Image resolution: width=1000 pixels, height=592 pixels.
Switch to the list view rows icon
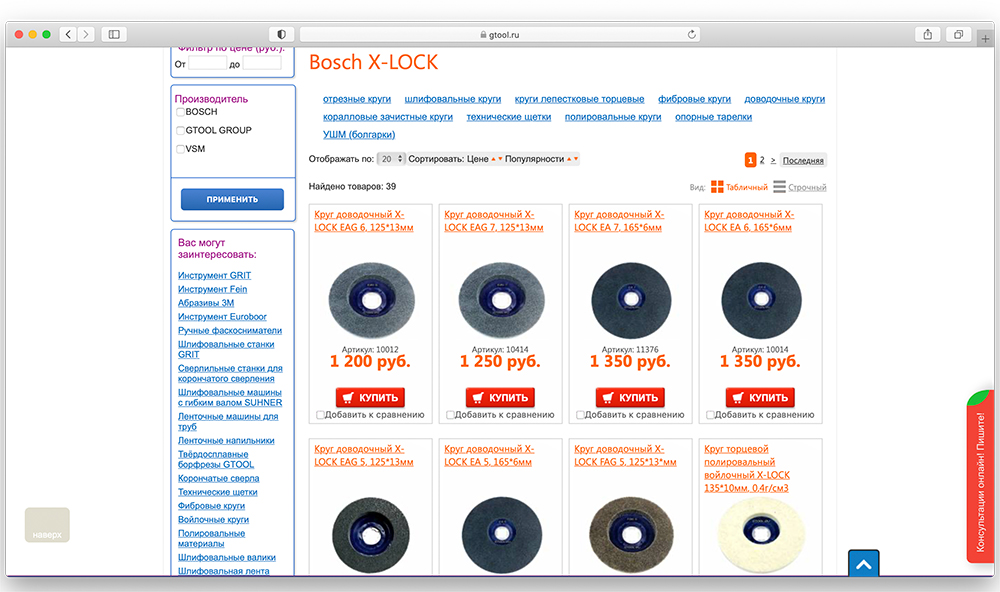pos(779,186)
